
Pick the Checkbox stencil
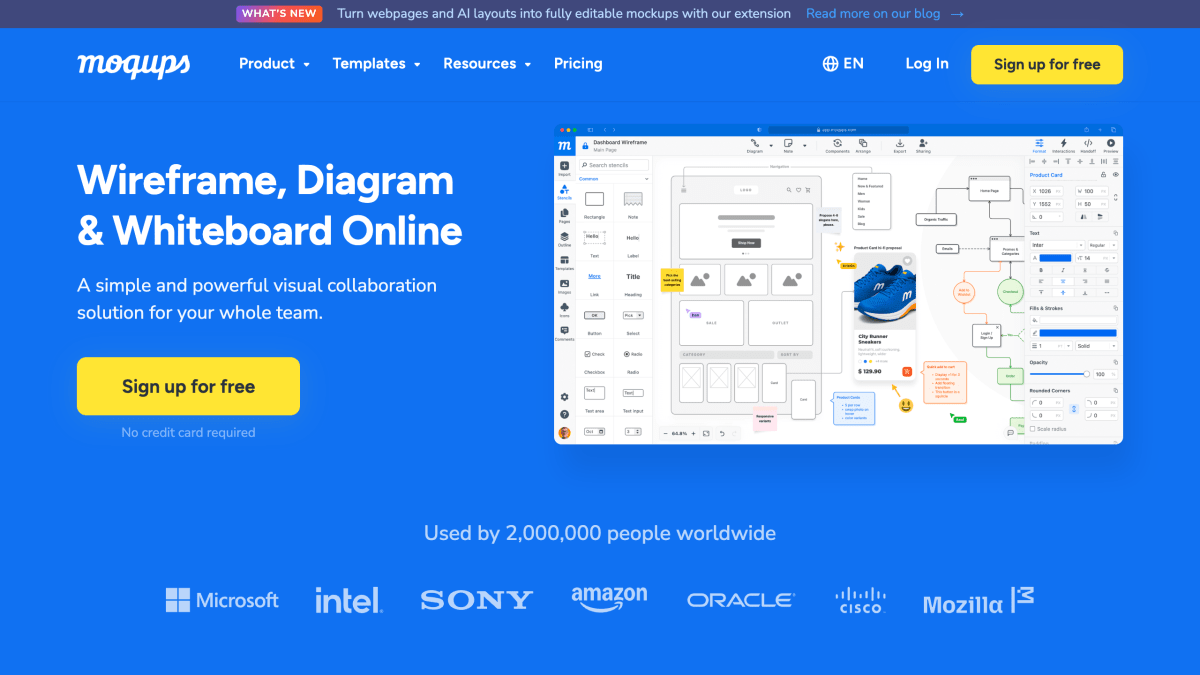[x=594, y=360]
